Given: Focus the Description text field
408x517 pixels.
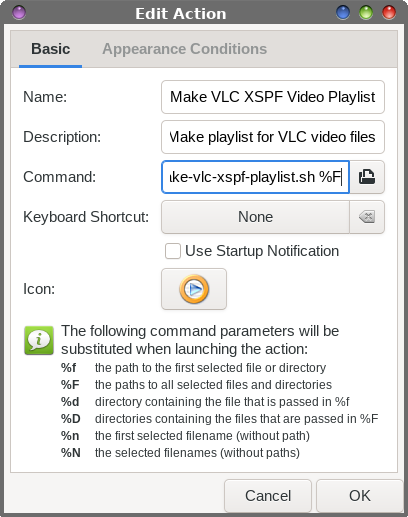Looking at the screenshot, I should coord(273,137).
